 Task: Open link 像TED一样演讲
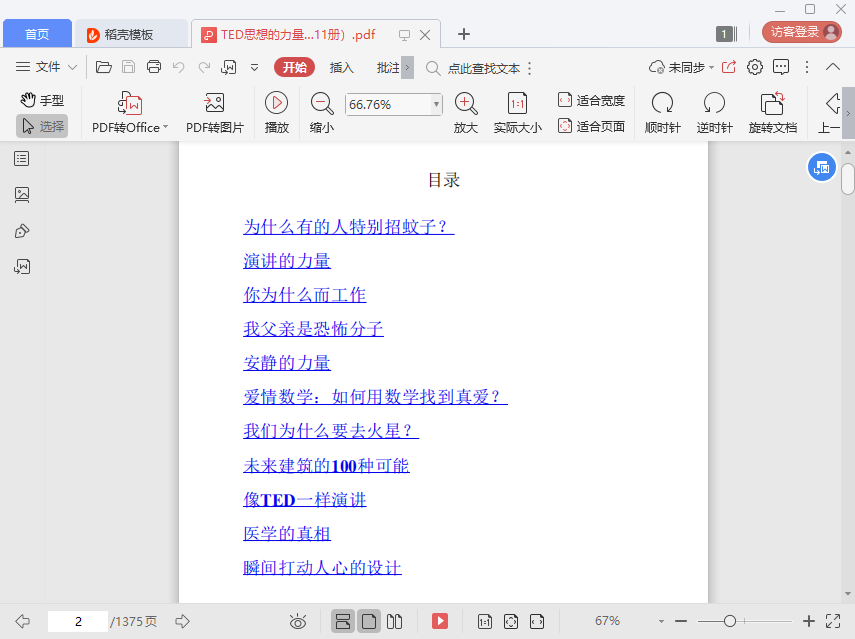[305, 499]
